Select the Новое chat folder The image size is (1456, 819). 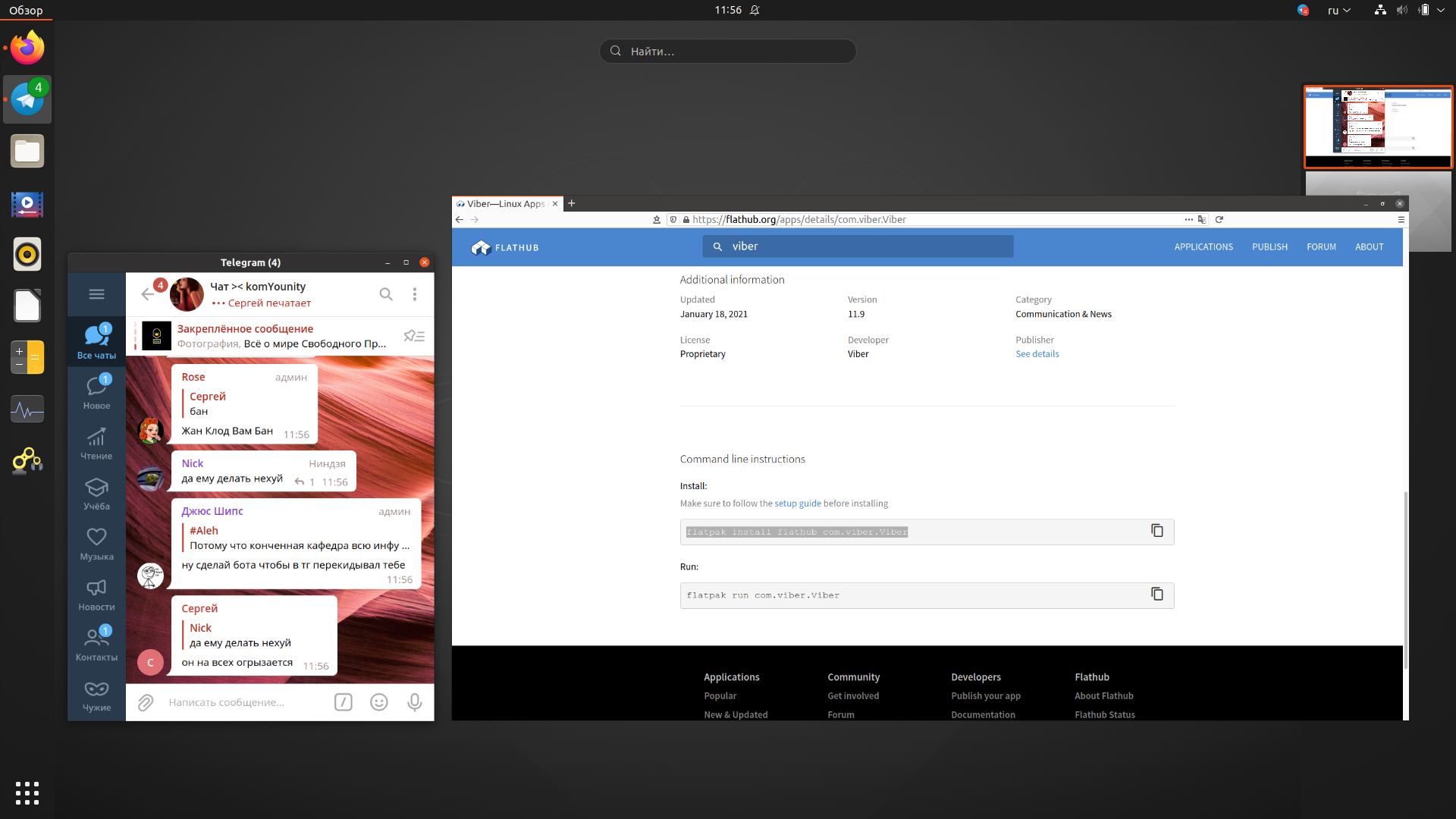coord(96,392)
